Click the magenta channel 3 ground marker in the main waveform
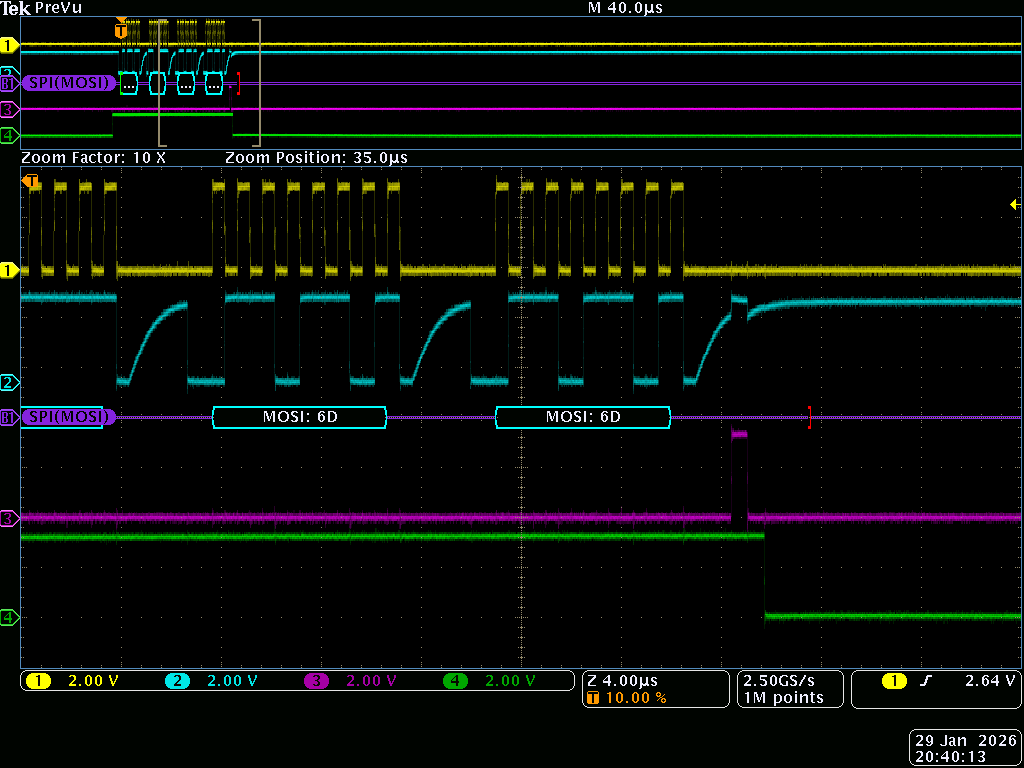 point(10,518)
